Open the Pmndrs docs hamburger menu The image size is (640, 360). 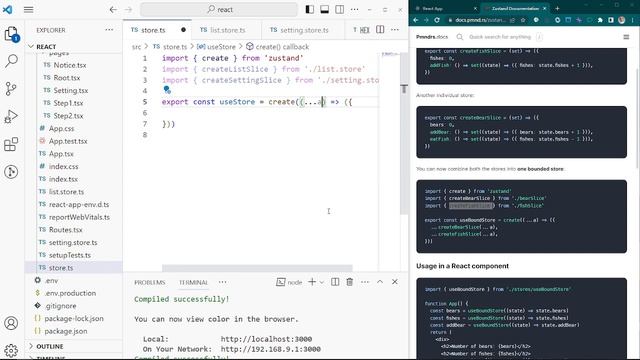[626, 37]
